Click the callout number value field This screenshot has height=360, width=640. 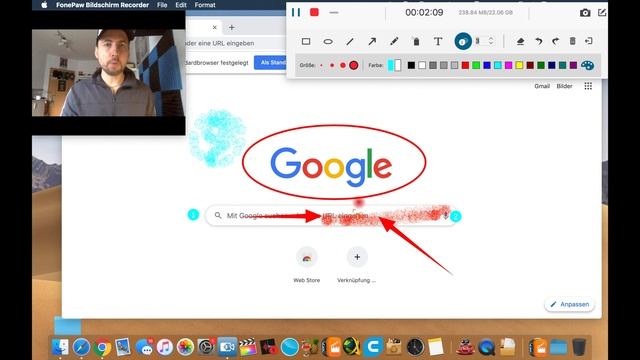[482, 41]
